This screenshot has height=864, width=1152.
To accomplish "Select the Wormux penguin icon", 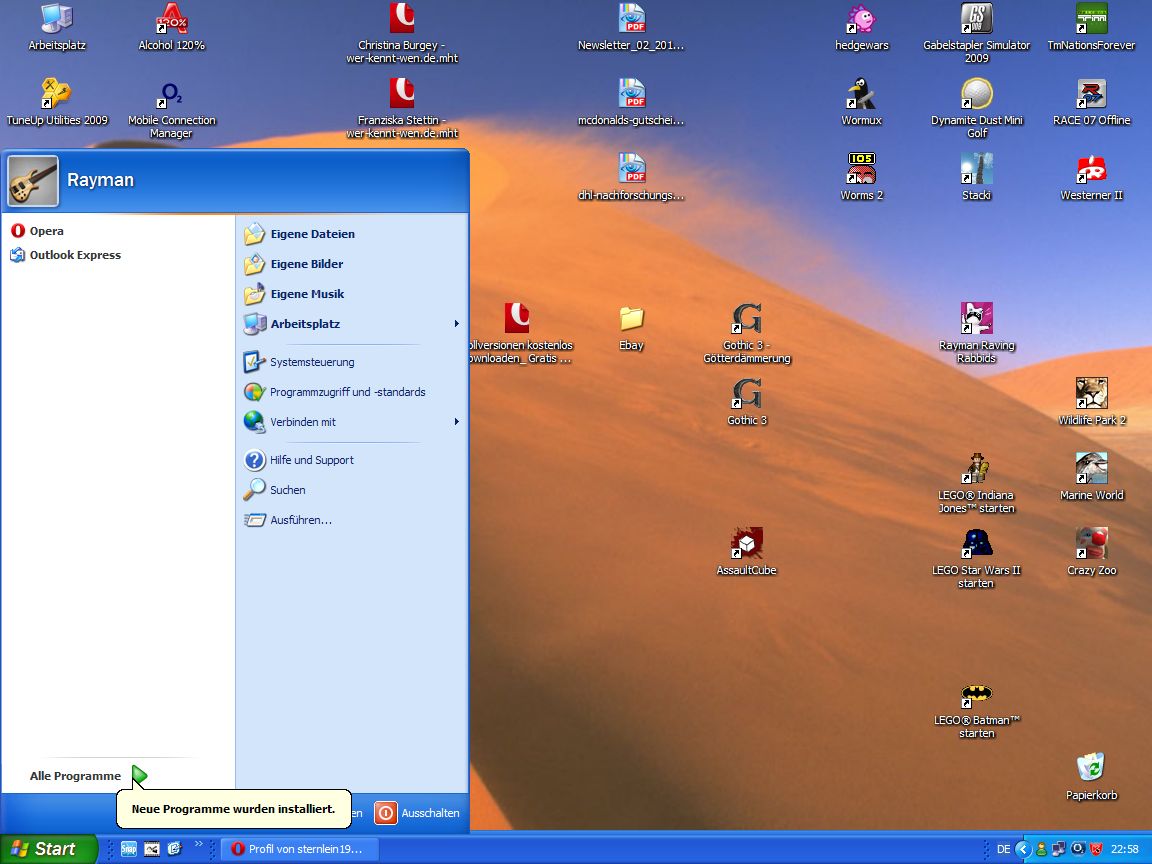I will [x=861, y=103].
